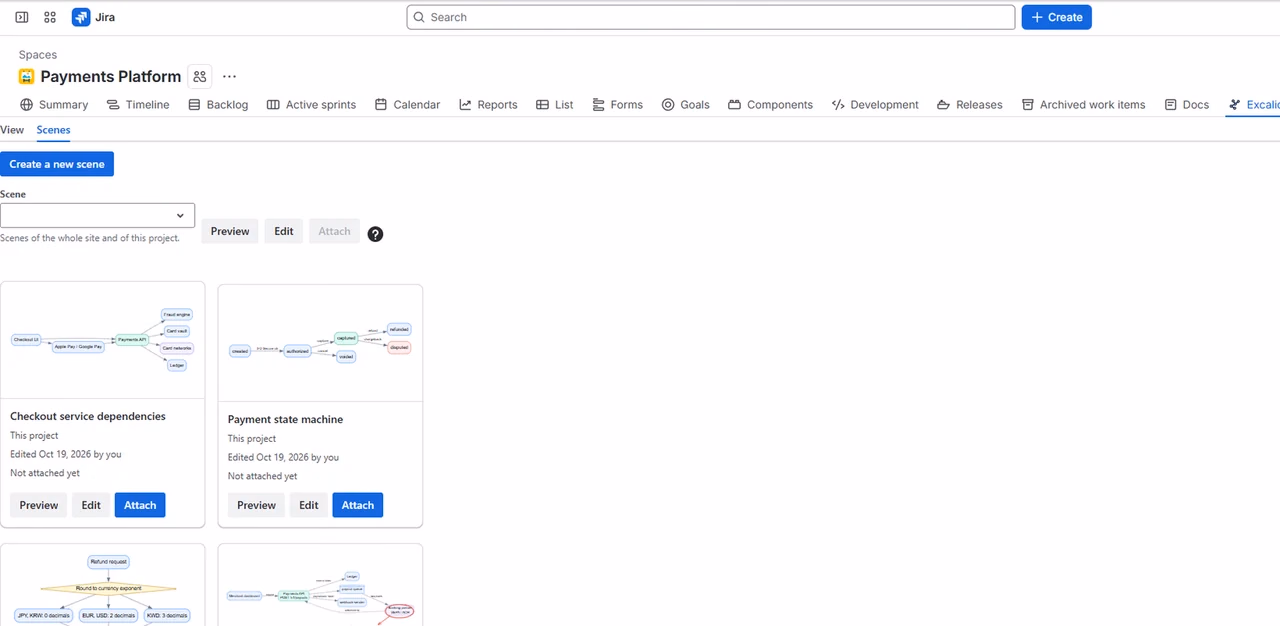Screen dimensions: 1280x626
Task: Open the Releases tab
Action: 969,104
